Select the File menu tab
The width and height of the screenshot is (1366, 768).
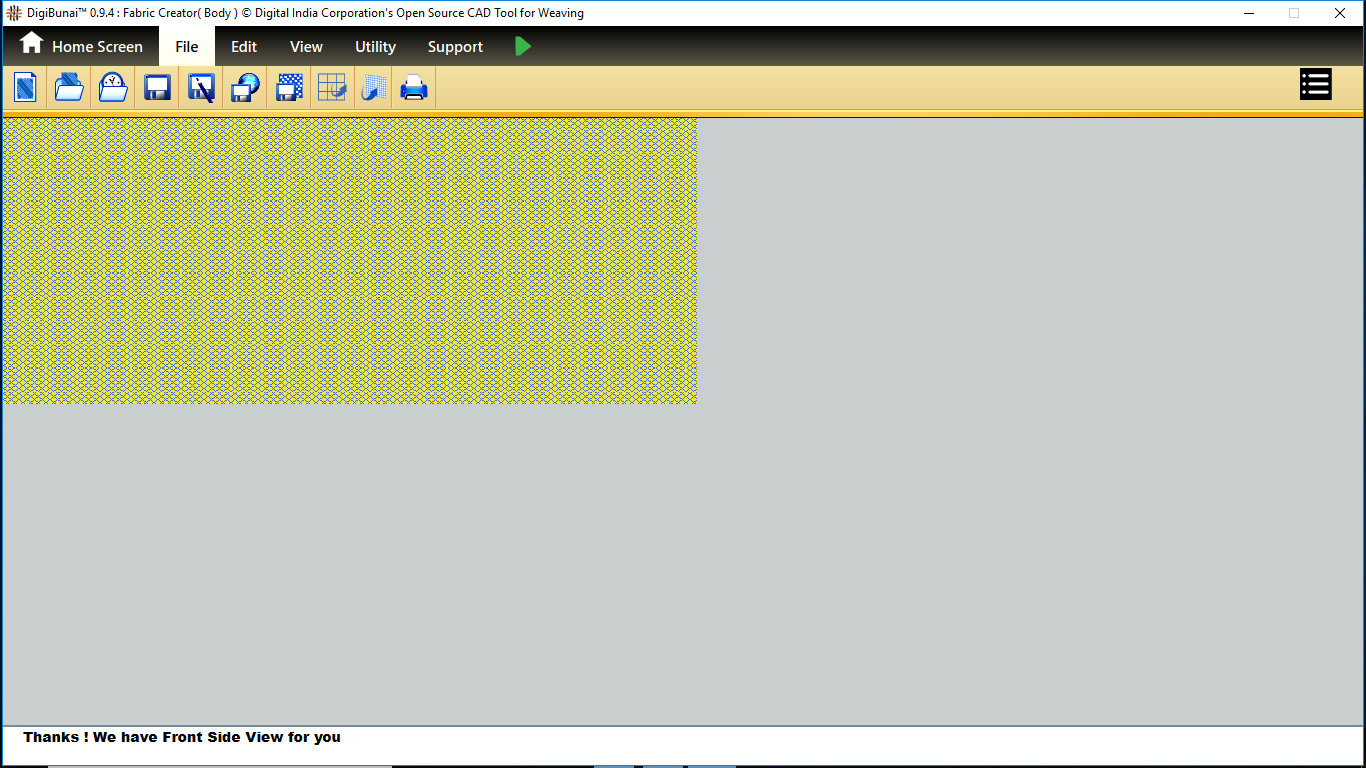[187, 47]
